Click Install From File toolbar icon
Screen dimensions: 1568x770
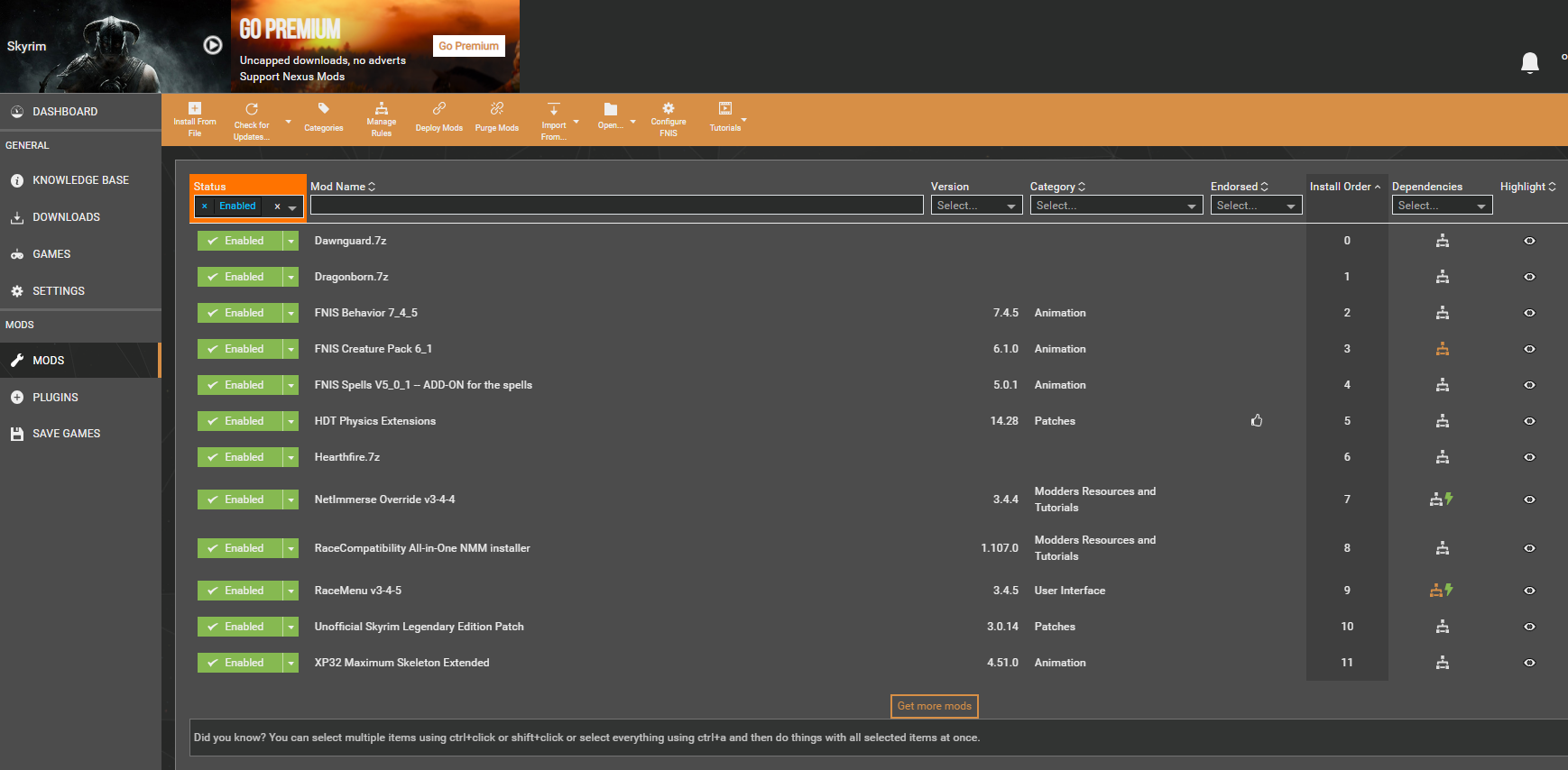coord(195,119)
